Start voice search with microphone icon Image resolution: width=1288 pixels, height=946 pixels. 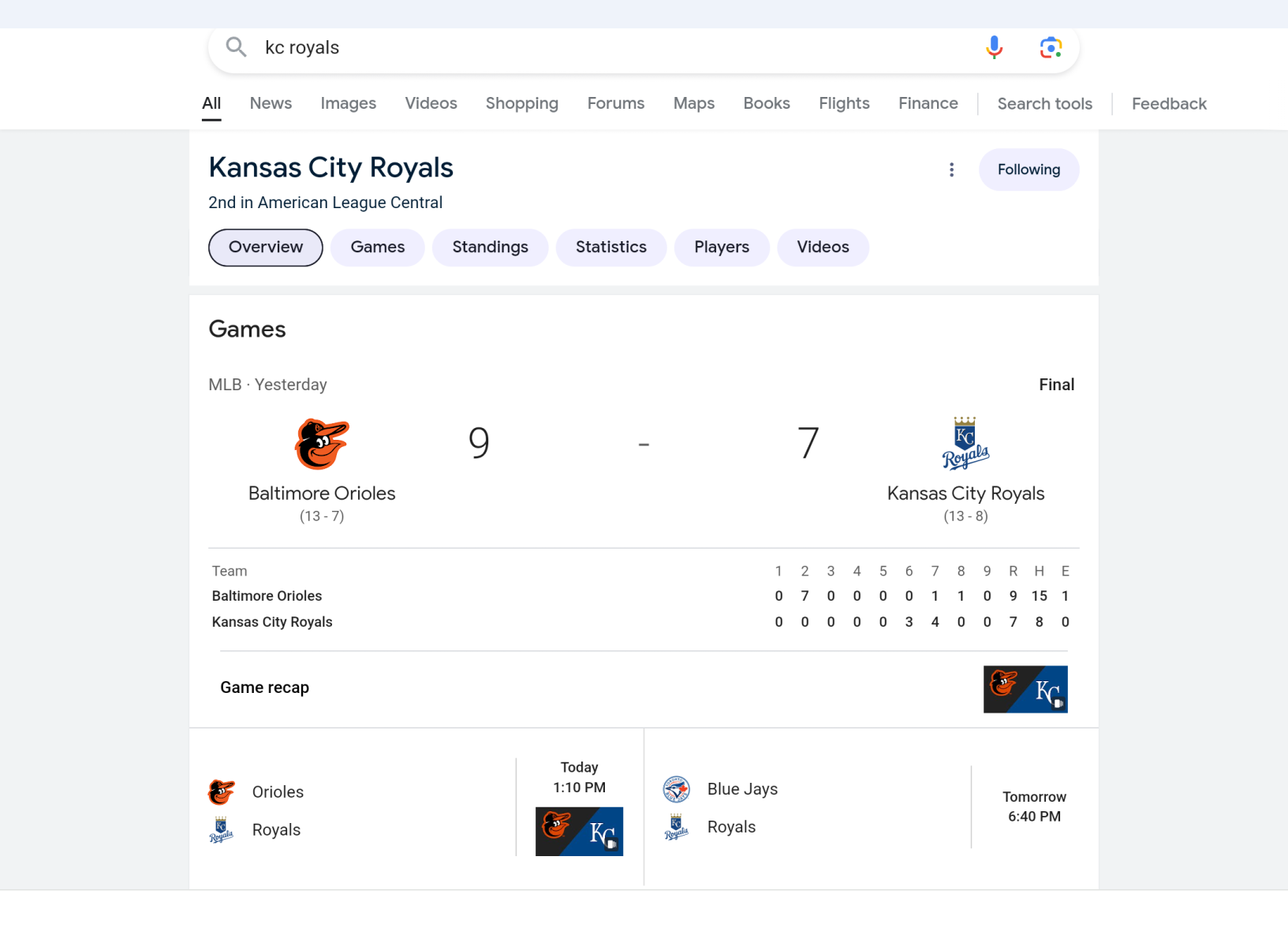pos(994,47)
